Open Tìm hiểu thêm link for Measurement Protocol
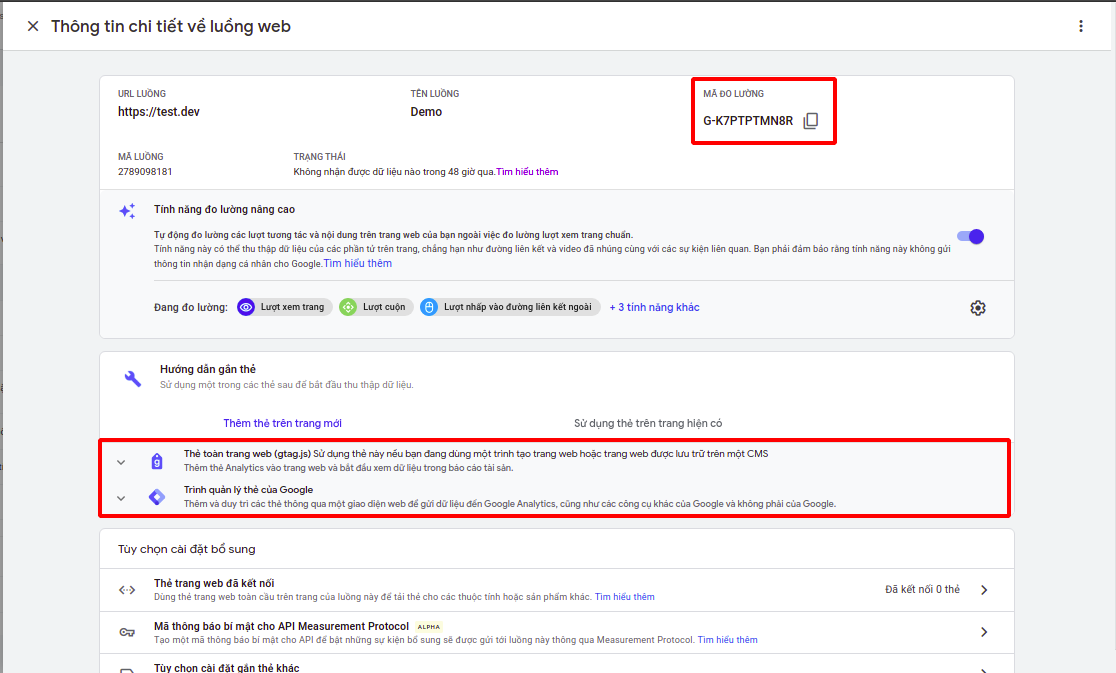1116x673 pixels. (x=727, y=640)
